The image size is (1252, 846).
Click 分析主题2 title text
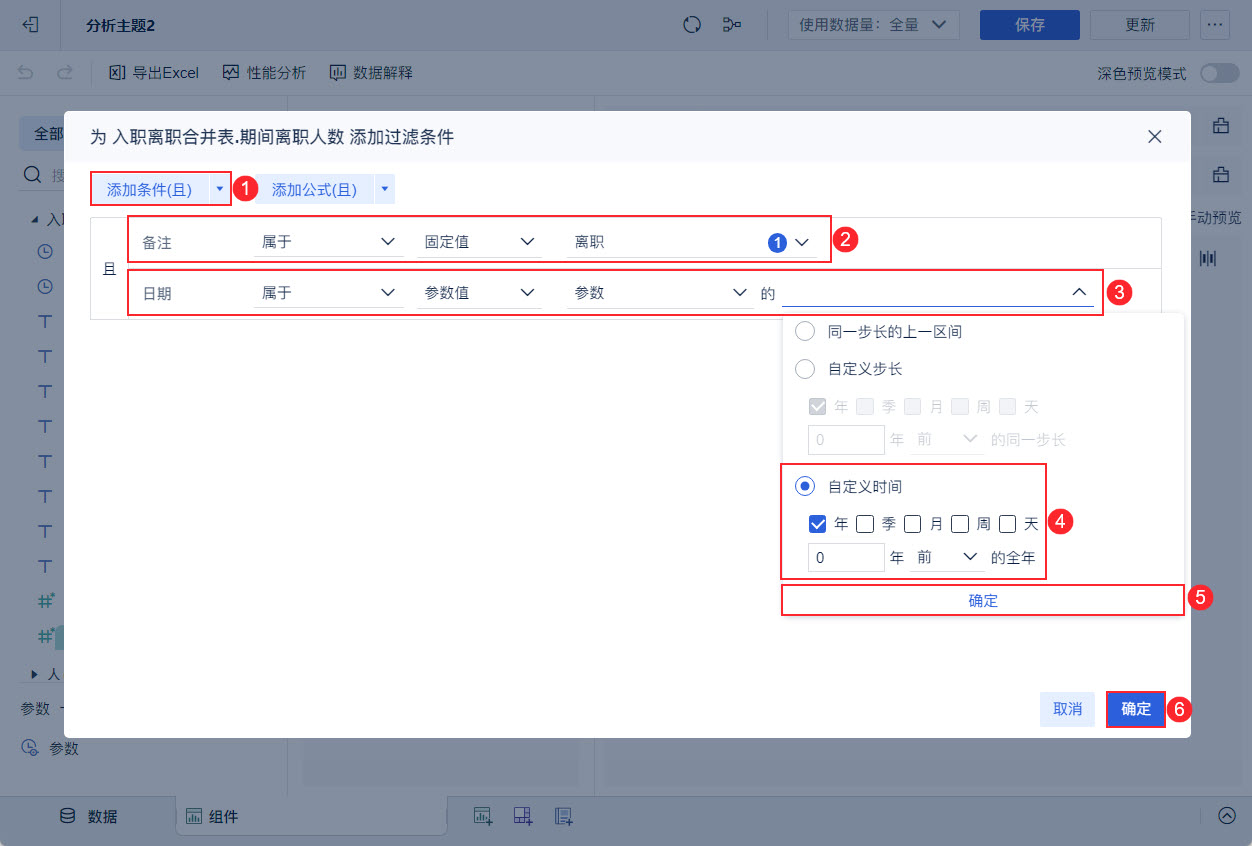point(121,25)
